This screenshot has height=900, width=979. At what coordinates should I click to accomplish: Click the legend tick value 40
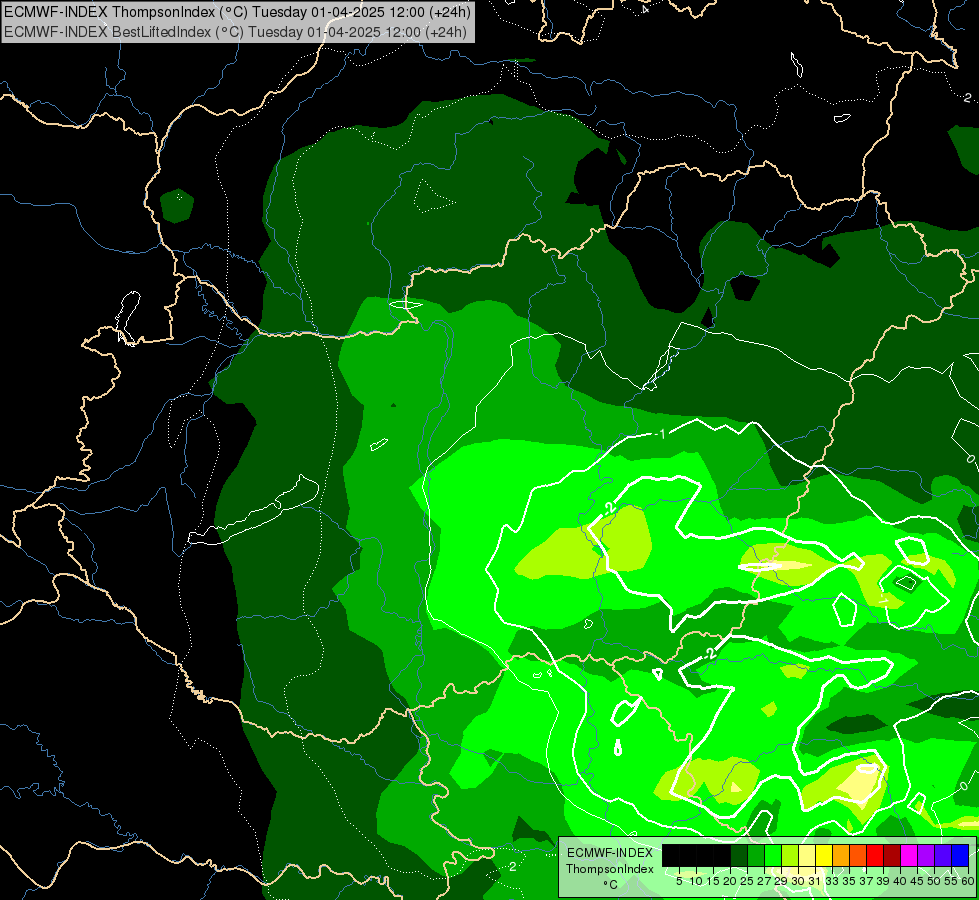900,881
